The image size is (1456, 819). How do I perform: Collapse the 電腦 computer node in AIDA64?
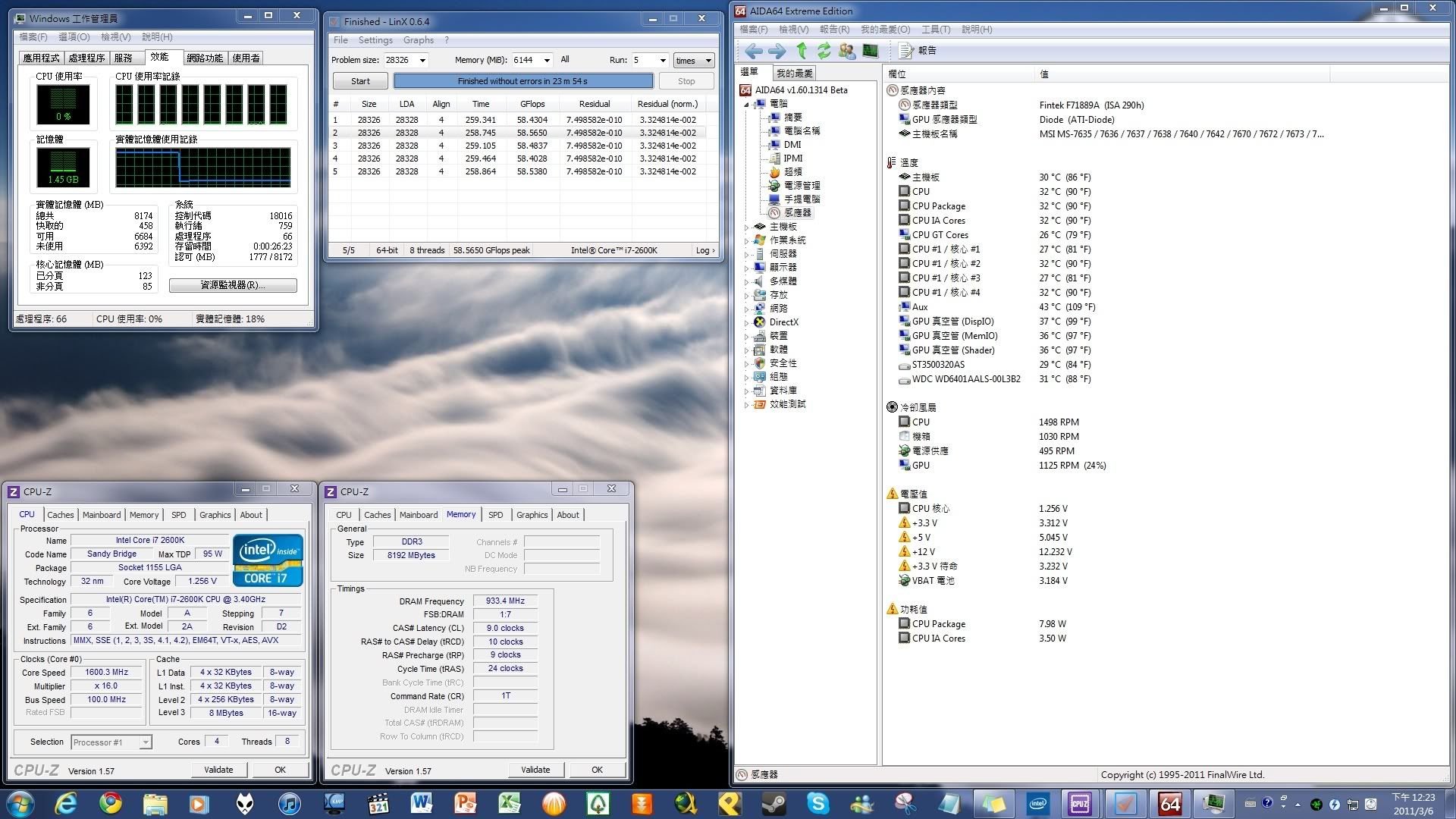tap(747, 104)
